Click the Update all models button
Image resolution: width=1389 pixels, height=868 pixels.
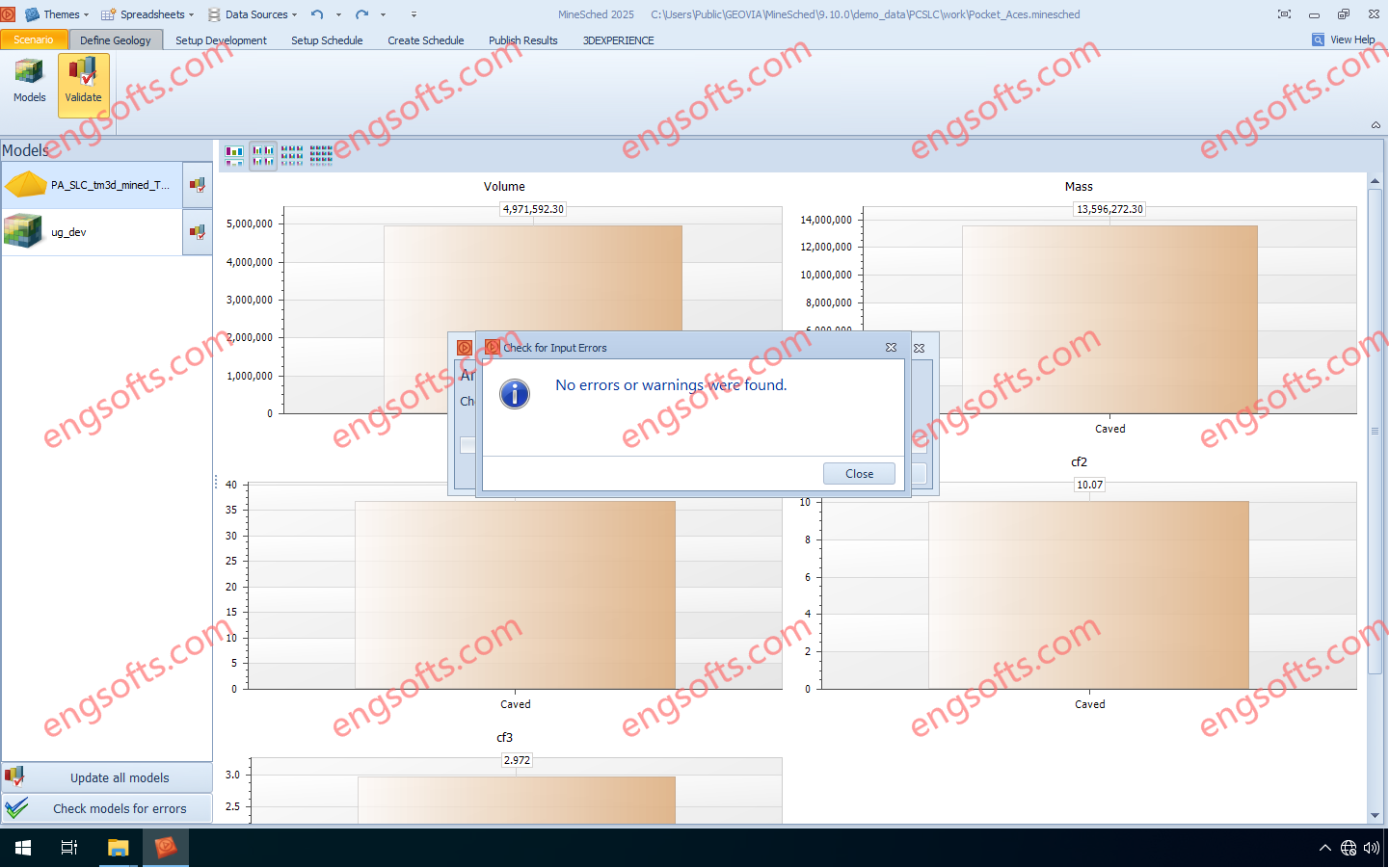pos(107,777)
